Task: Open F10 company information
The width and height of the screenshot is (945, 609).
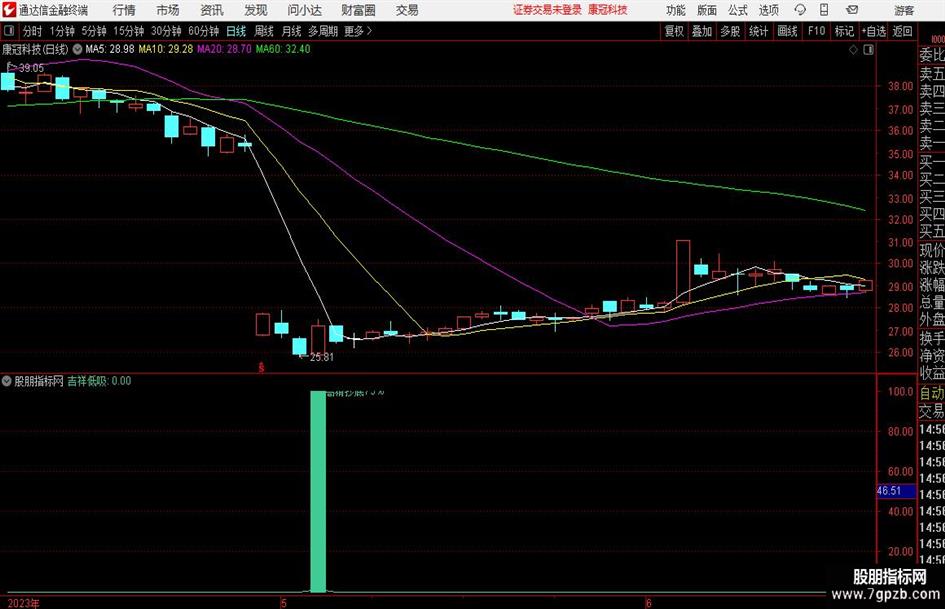Action: 817,31
